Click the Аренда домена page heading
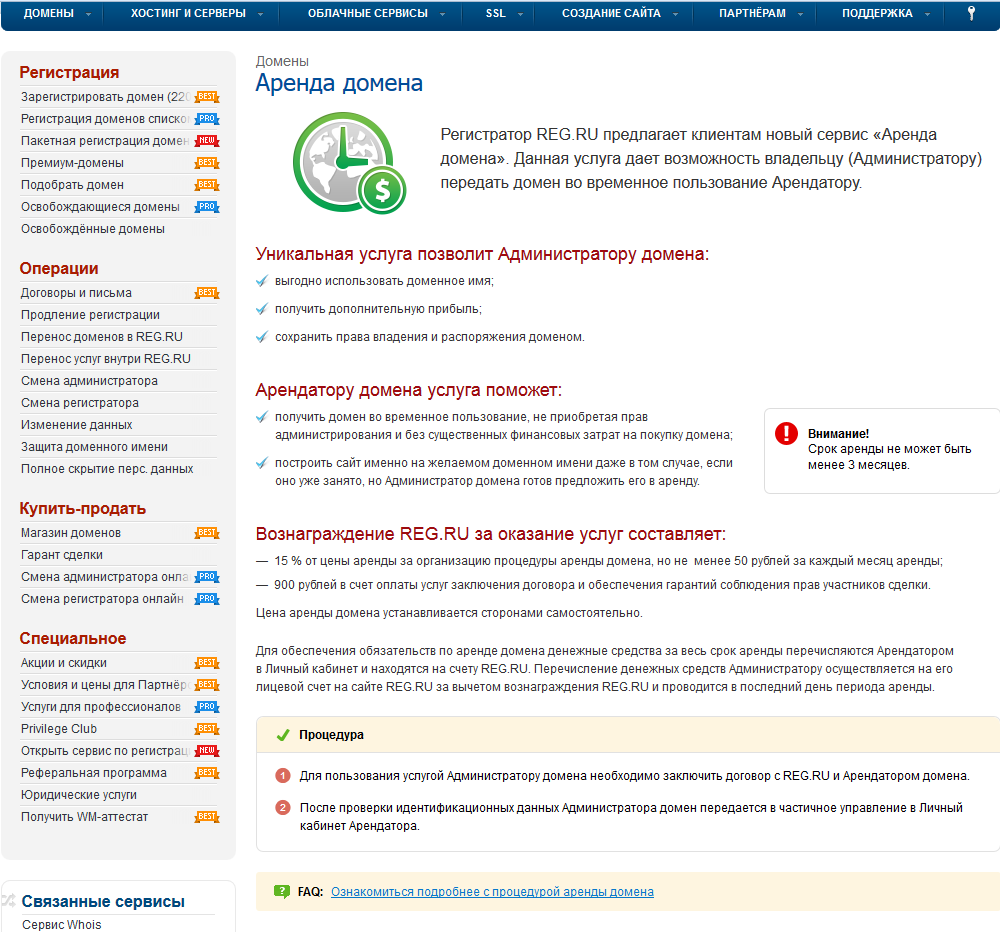1000x932 pixels. pyautogui.click(x=339, y=84)
